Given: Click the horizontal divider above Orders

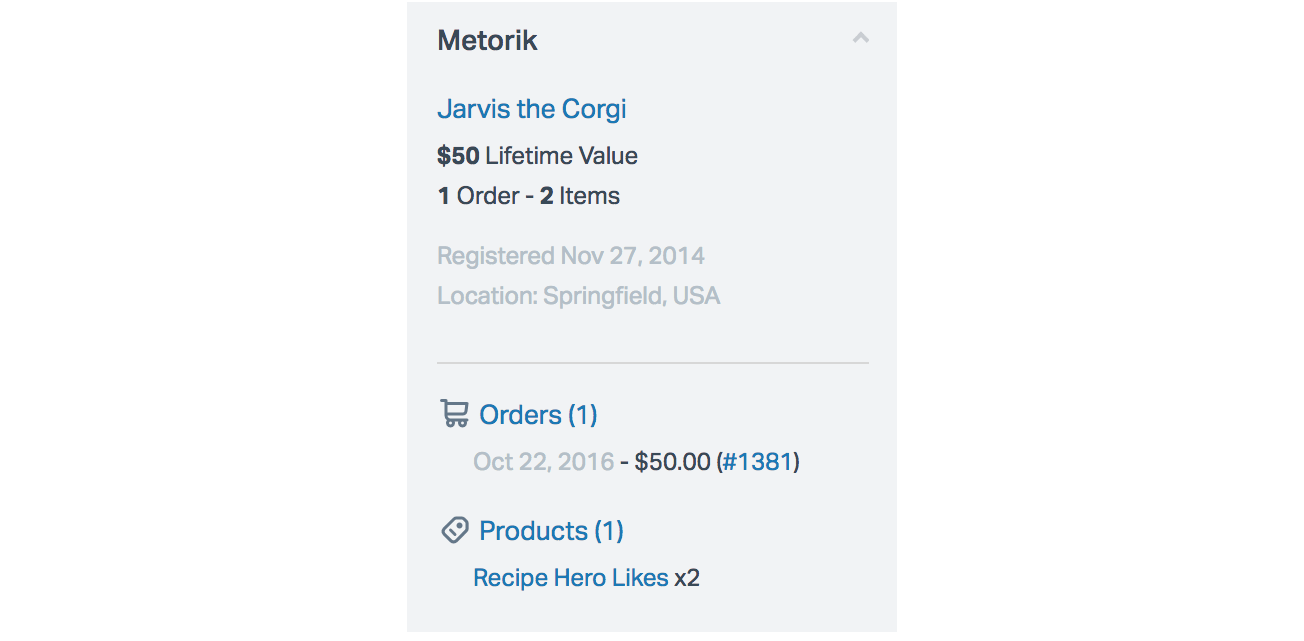Looking at the screenshot, I should [652, 362].
